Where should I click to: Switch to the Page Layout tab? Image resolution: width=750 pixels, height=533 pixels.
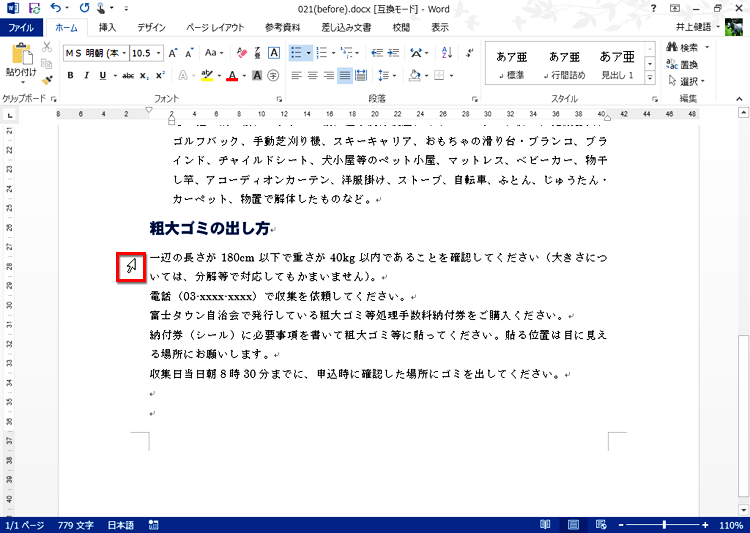coord(215,27)
